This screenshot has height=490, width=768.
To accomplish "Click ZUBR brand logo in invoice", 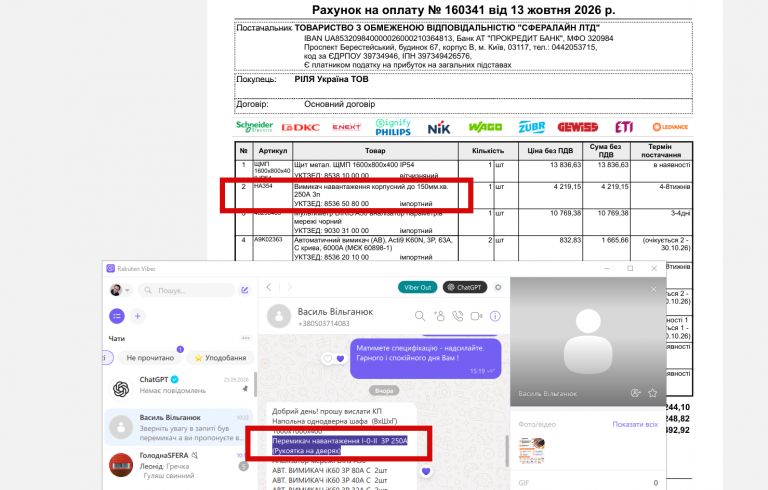I will [x=532, y=127].
